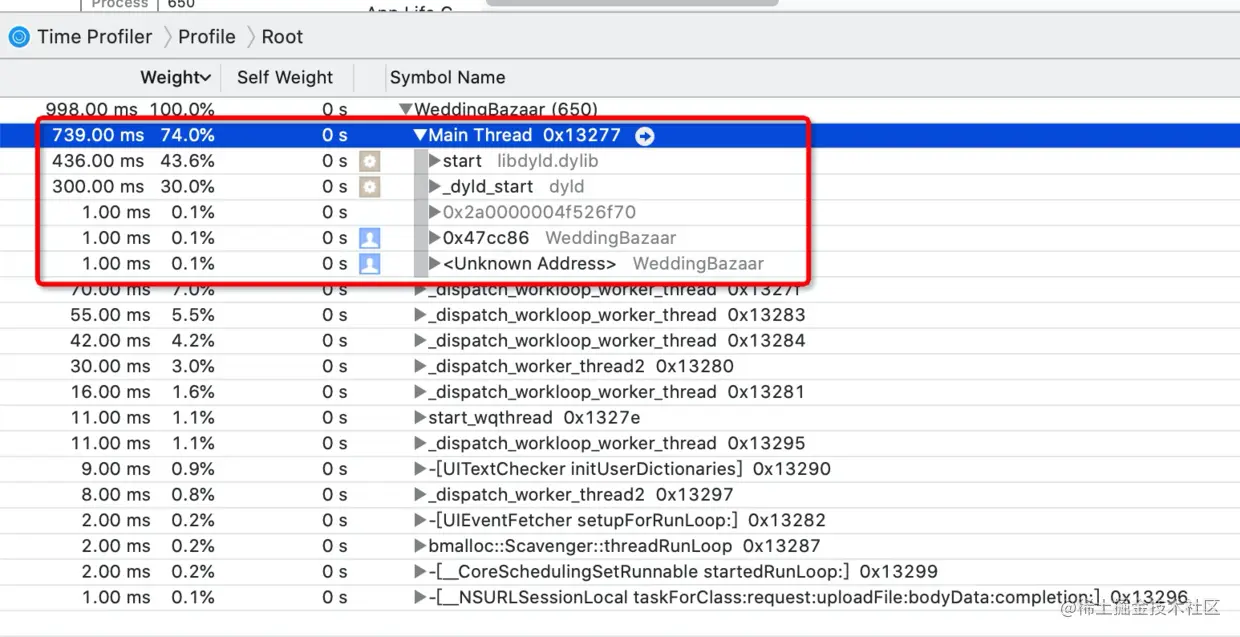
Task: Open the Root breadcrumb item
Action: click(282, 37)
